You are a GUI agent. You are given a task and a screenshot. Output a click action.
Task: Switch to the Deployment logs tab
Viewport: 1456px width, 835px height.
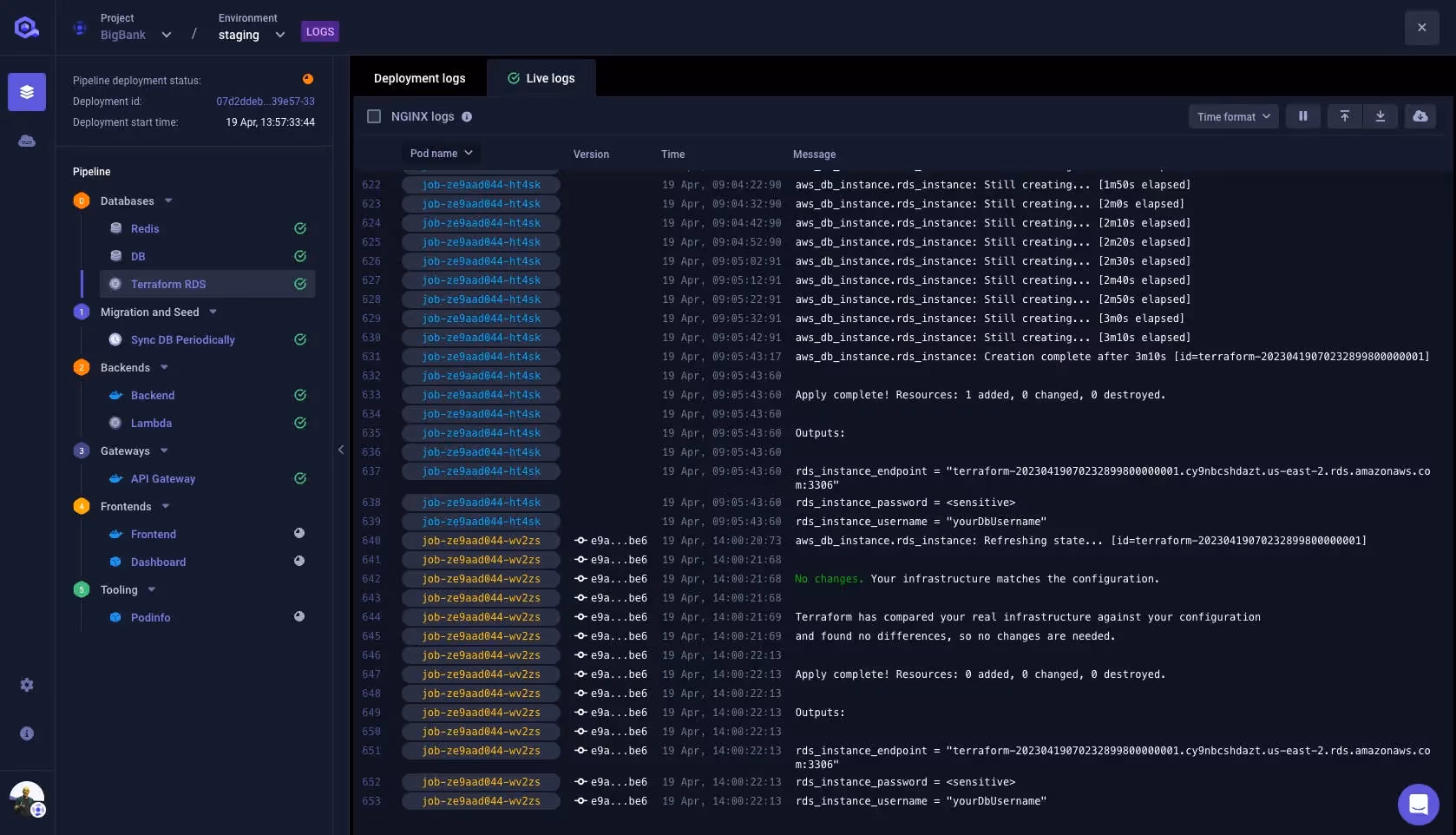click(420, 78)
